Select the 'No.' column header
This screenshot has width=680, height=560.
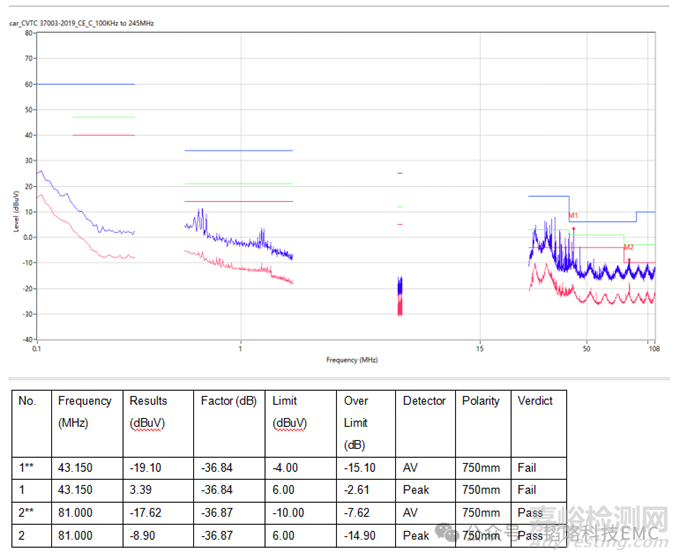(x=28, y=401)
